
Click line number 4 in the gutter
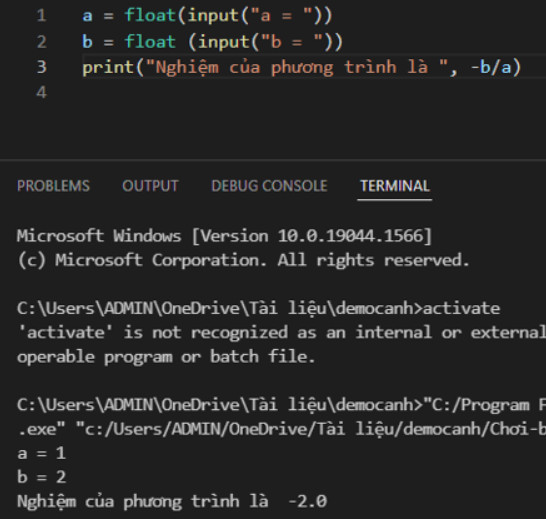click(x=41, y=93)
